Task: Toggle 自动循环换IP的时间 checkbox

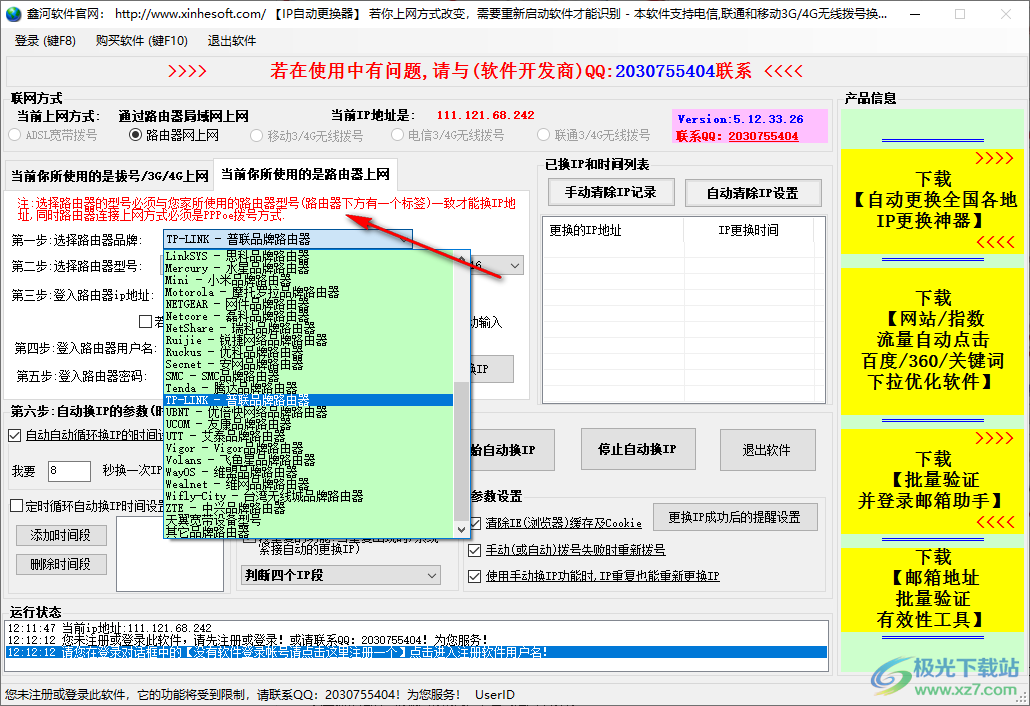Action: click(x=14, y=435)
